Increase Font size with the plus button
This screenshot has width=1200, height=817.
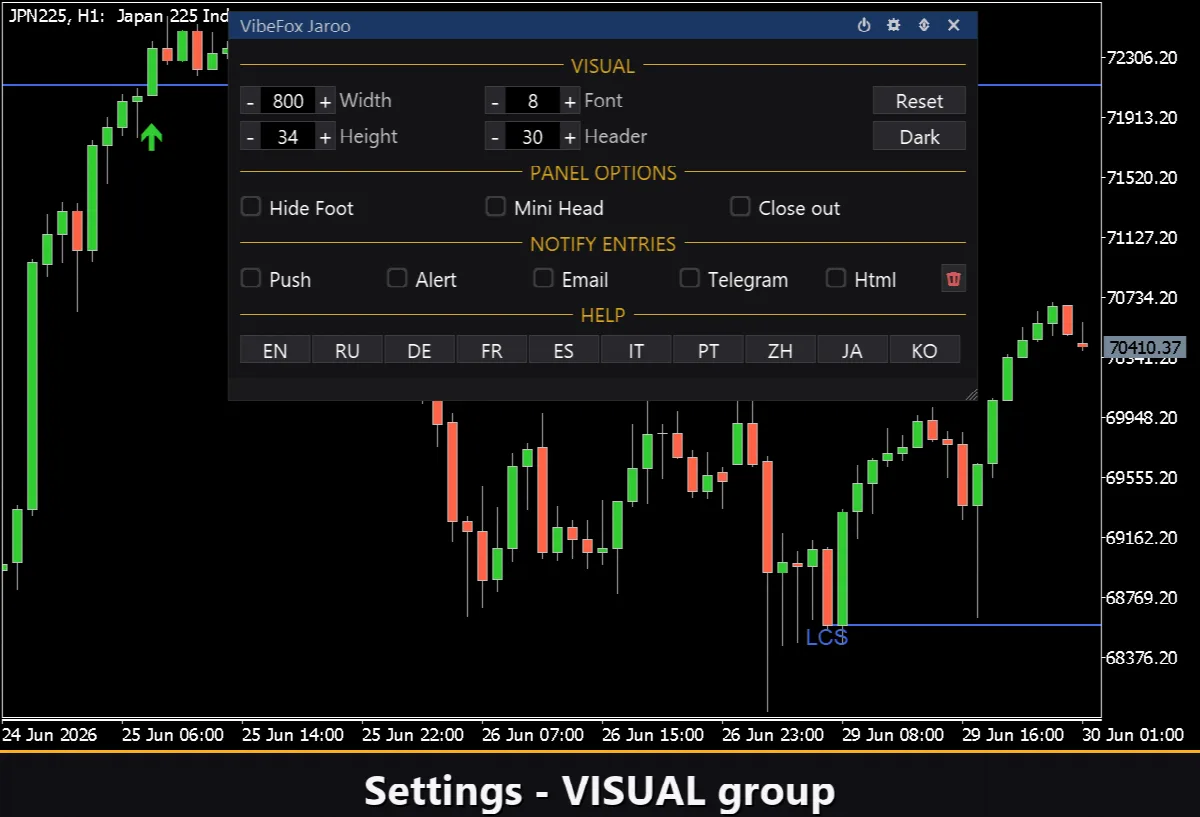pyautogui.click(x=569, y=101)
